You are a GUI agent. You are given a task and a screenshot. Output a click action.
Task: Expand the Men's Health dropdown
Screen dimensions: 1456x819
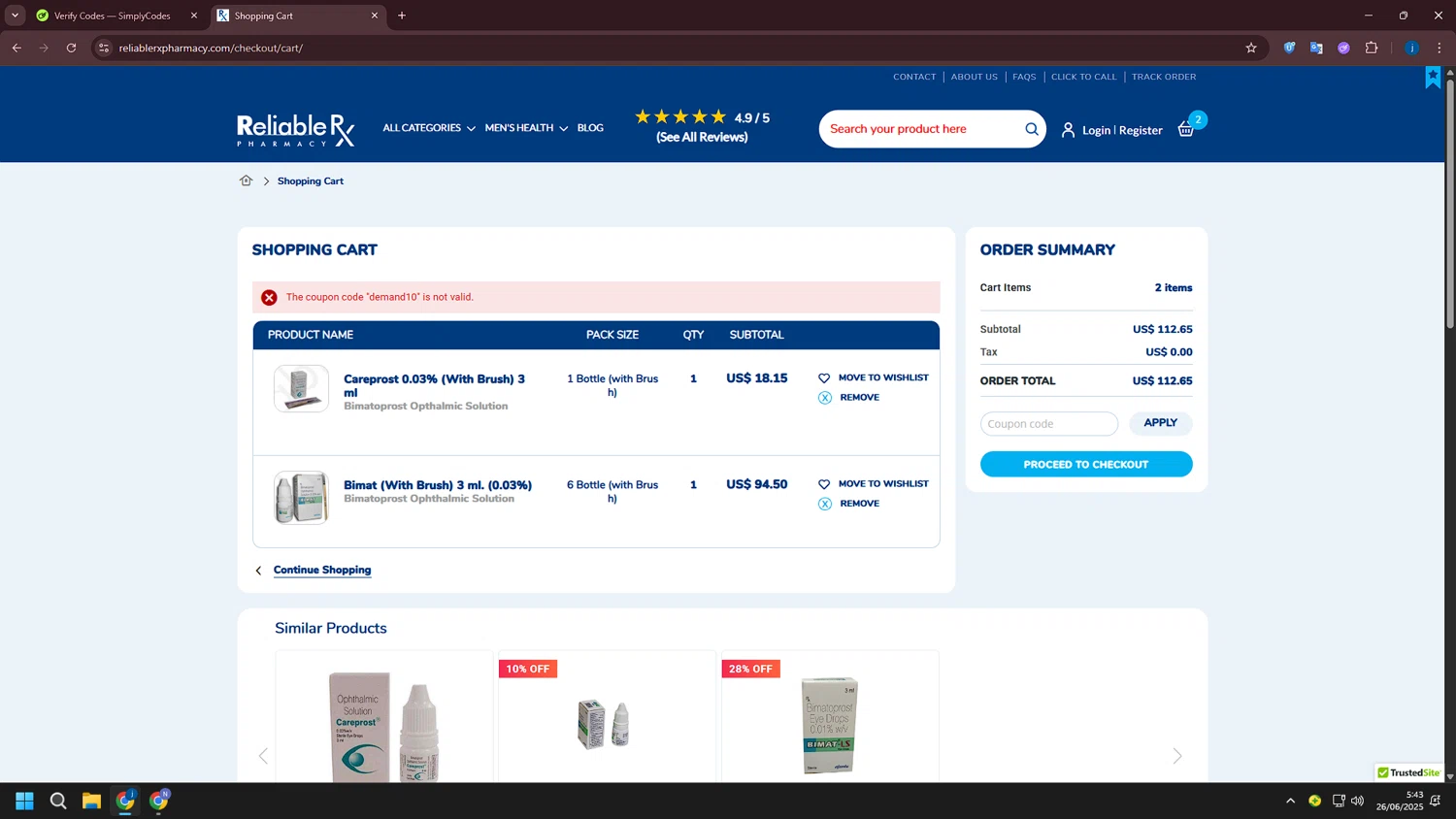pyautogui.click(x=526, y=128)
